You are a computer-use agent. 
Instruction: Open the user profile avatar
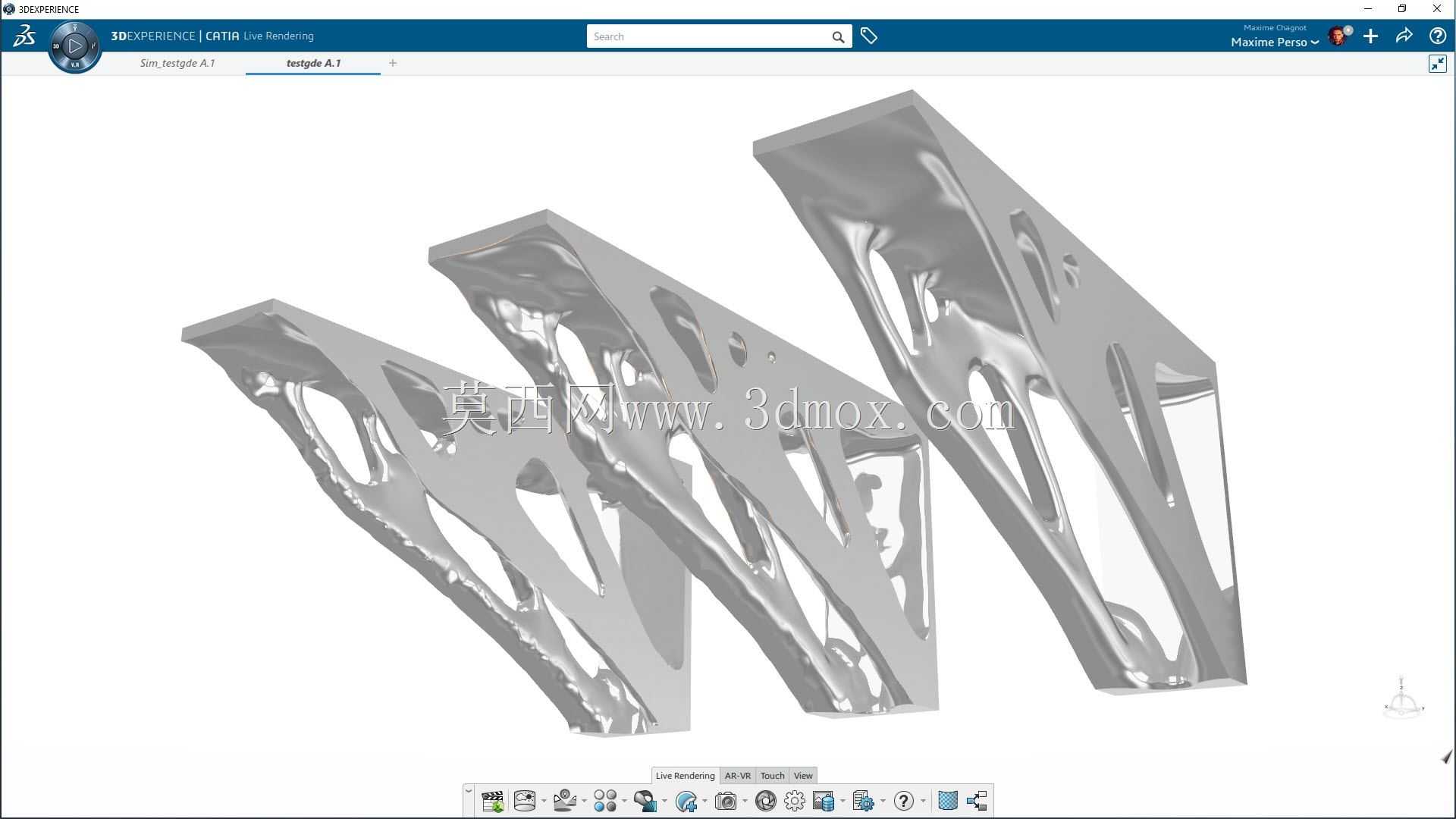click(1338, 36)
